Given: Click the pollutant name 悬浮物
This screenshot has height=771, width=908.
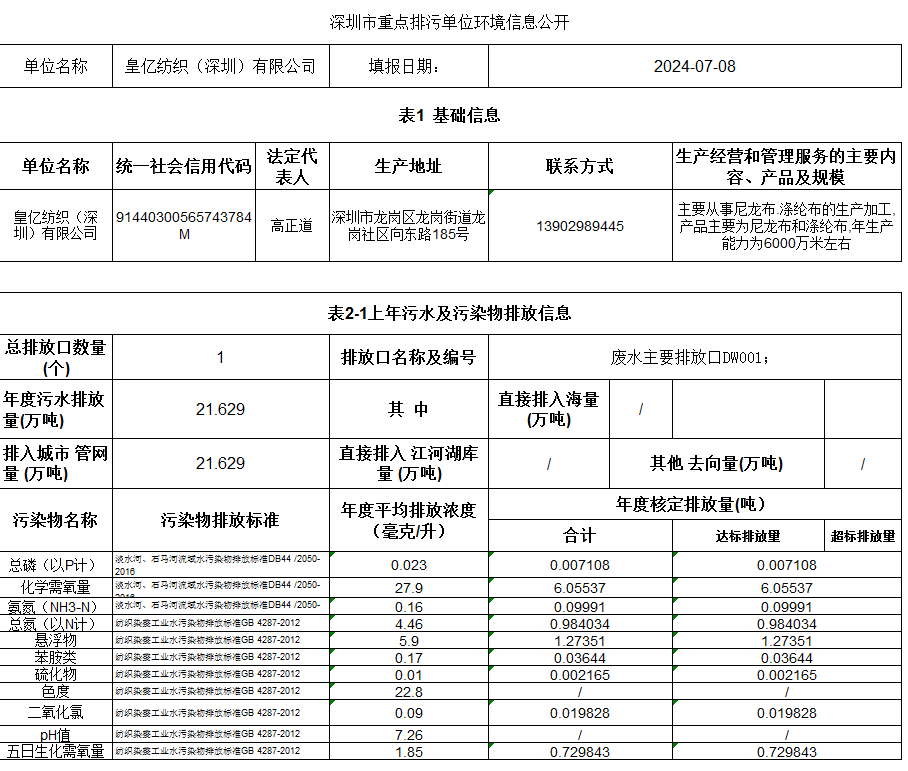Looking at the screenshot, I should tap(56, 641).
